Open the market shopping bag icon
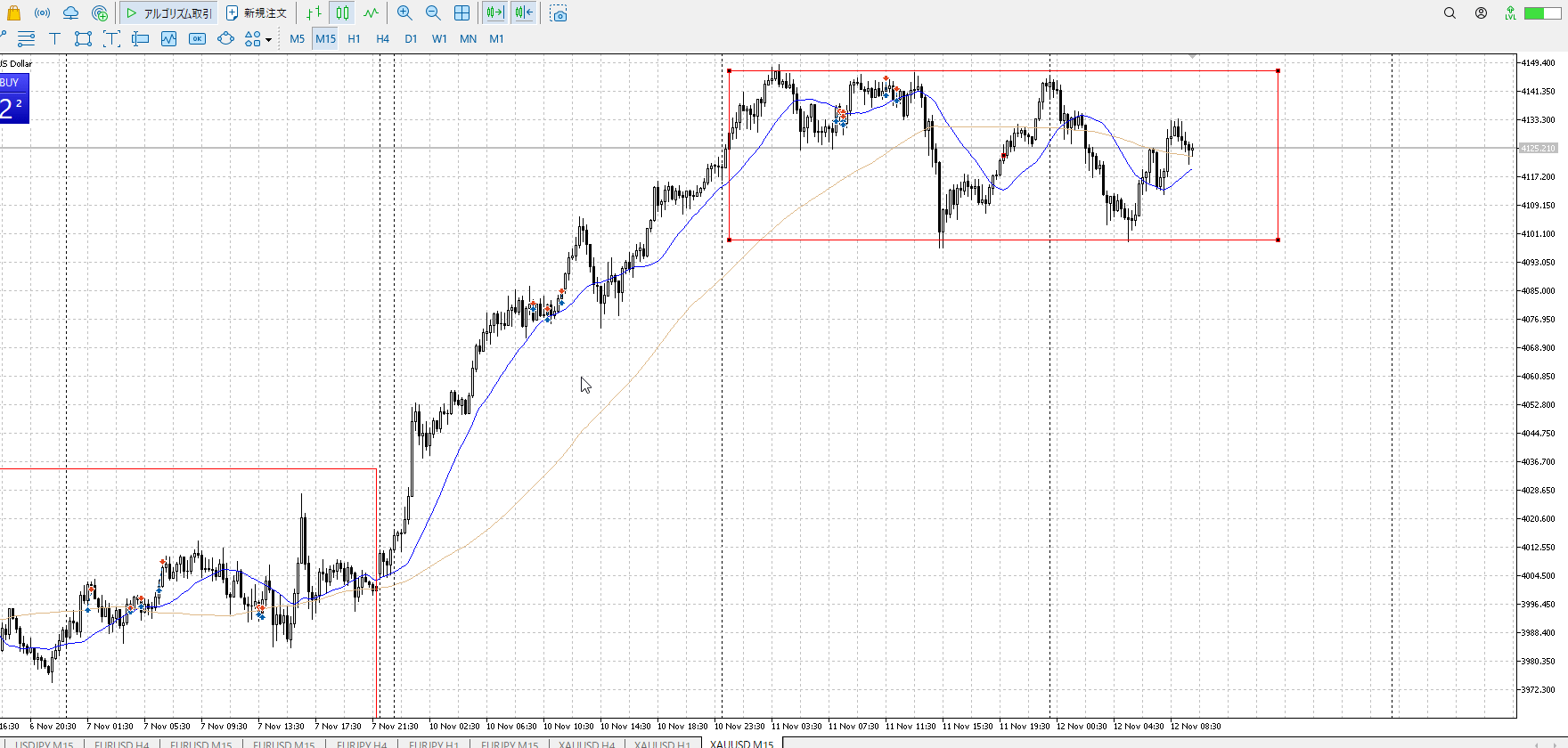Viewport: 1568px width, 748px height. click(x=13, y=13)
